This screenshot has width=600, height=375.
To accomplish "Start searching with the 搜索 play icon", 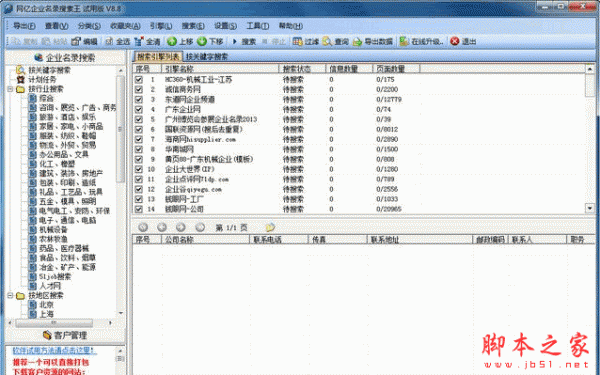I will point(235,41).
